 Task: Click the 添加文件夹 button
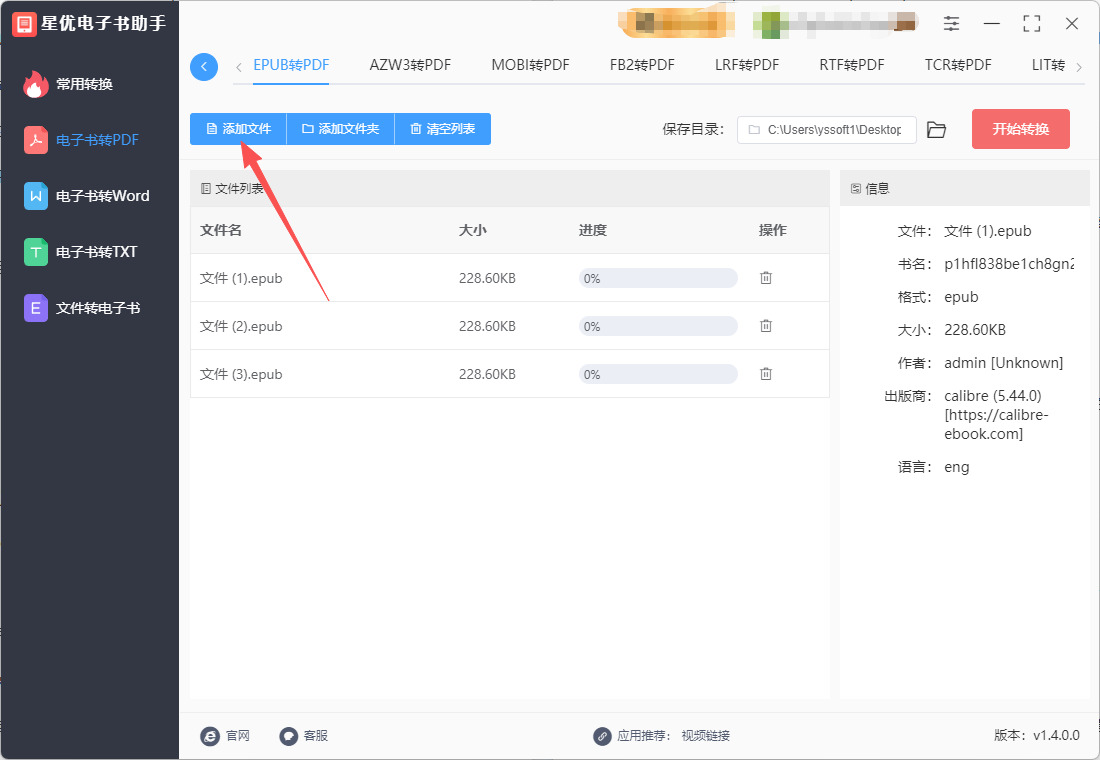341,129
